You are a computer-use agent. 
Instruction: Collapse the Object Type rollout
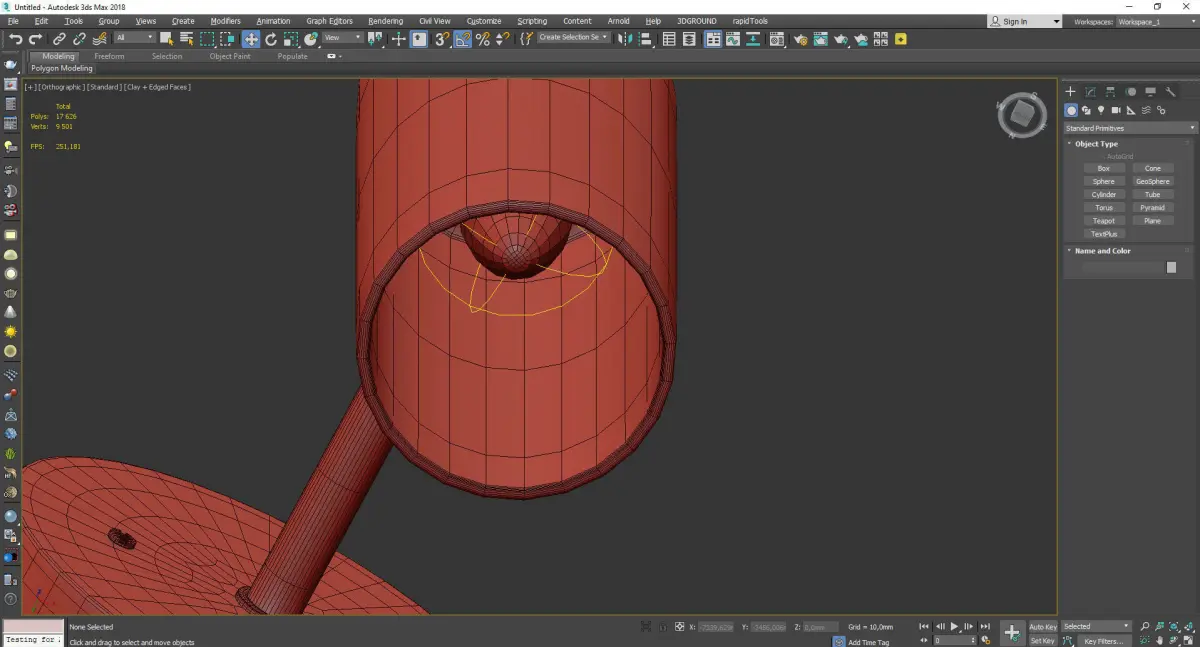(1096, 144)
